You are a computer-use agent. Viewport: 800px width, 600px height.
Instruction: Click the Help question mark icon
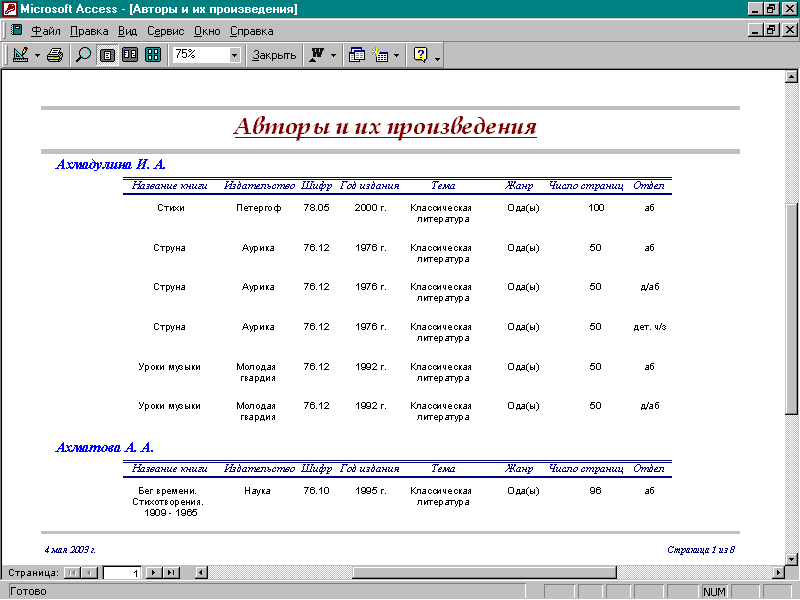[421, 55]
